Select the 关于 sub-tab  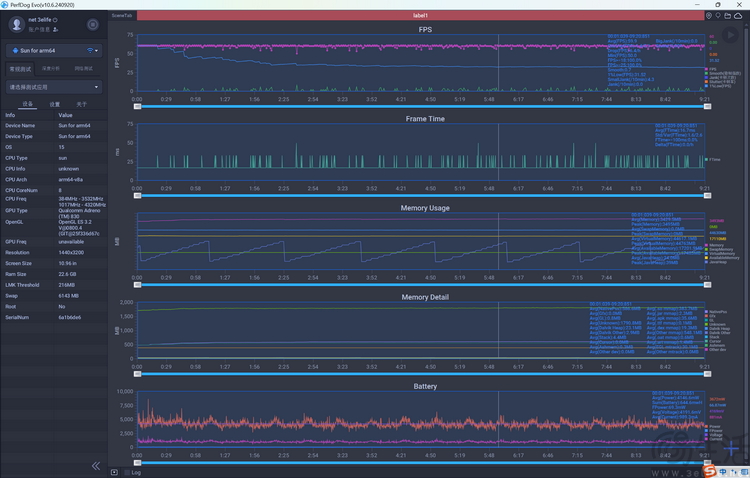tap(82, 104)
